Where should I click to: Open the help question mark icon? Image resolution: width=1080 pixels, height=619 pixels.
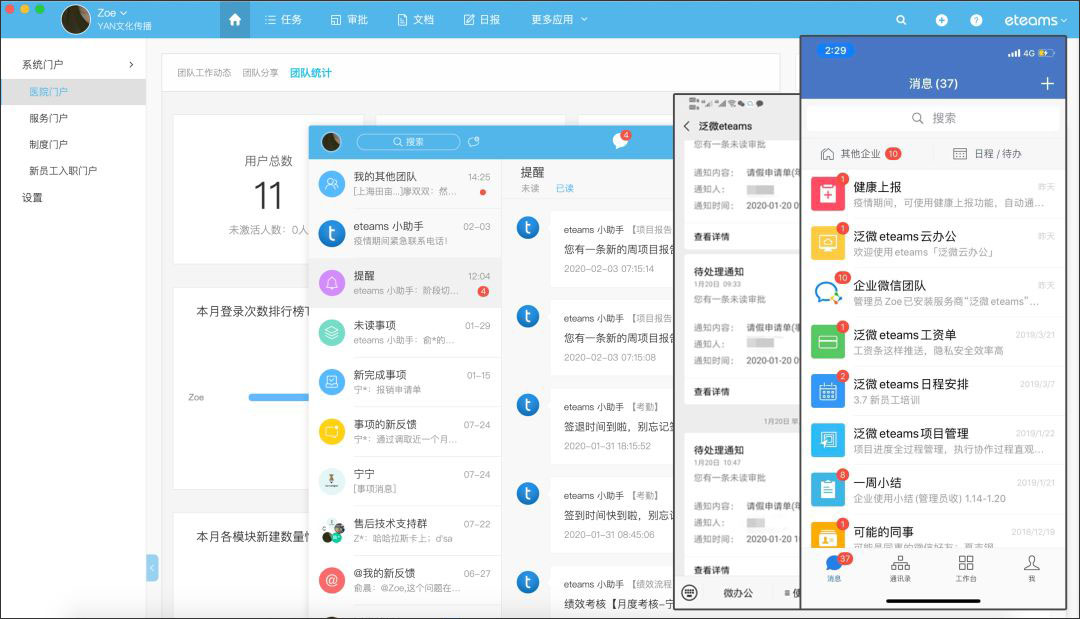click(x=976, y=20)
